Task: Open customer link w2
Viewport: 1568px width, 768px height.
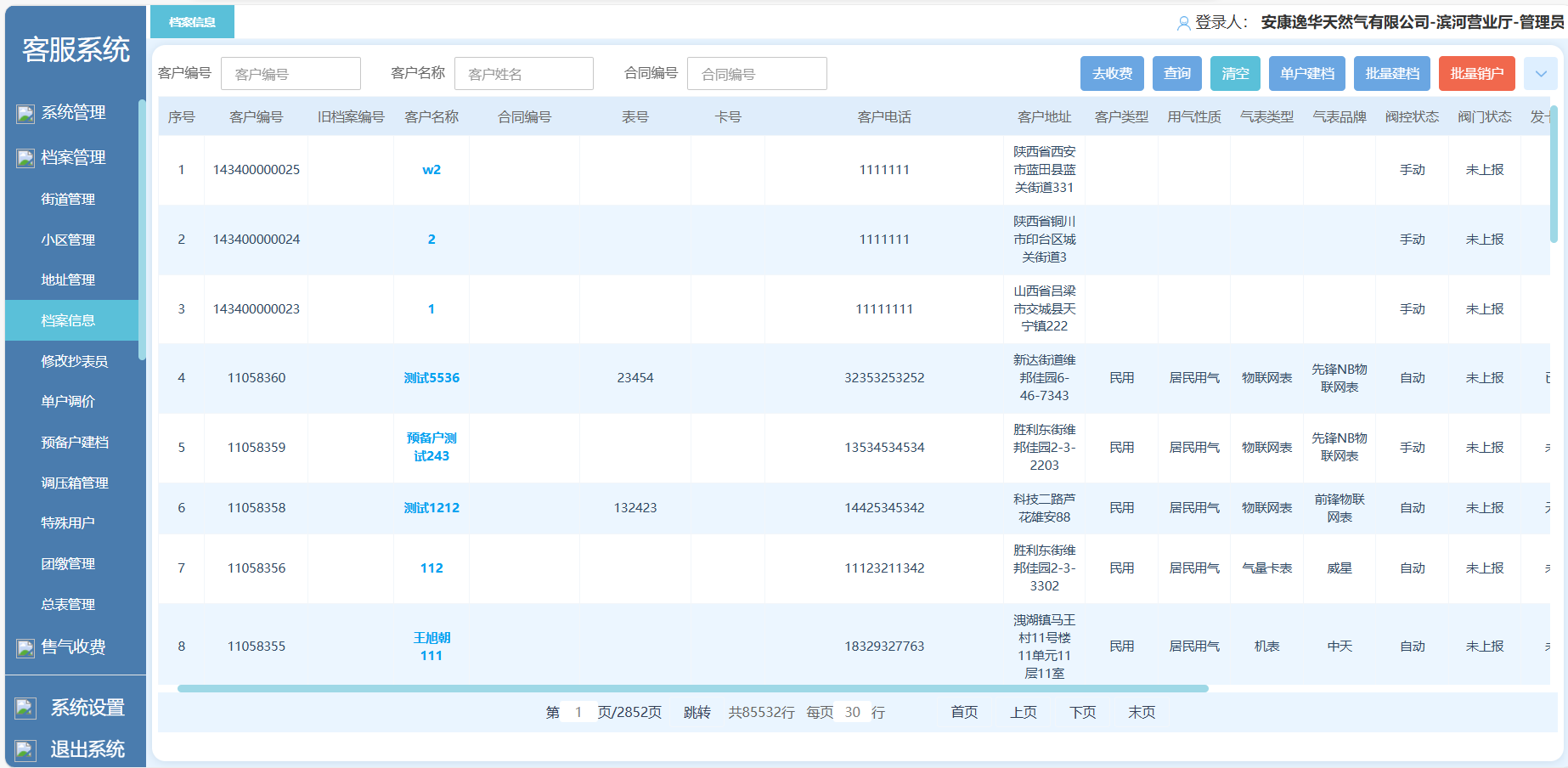Action: [x=431, y=170]
